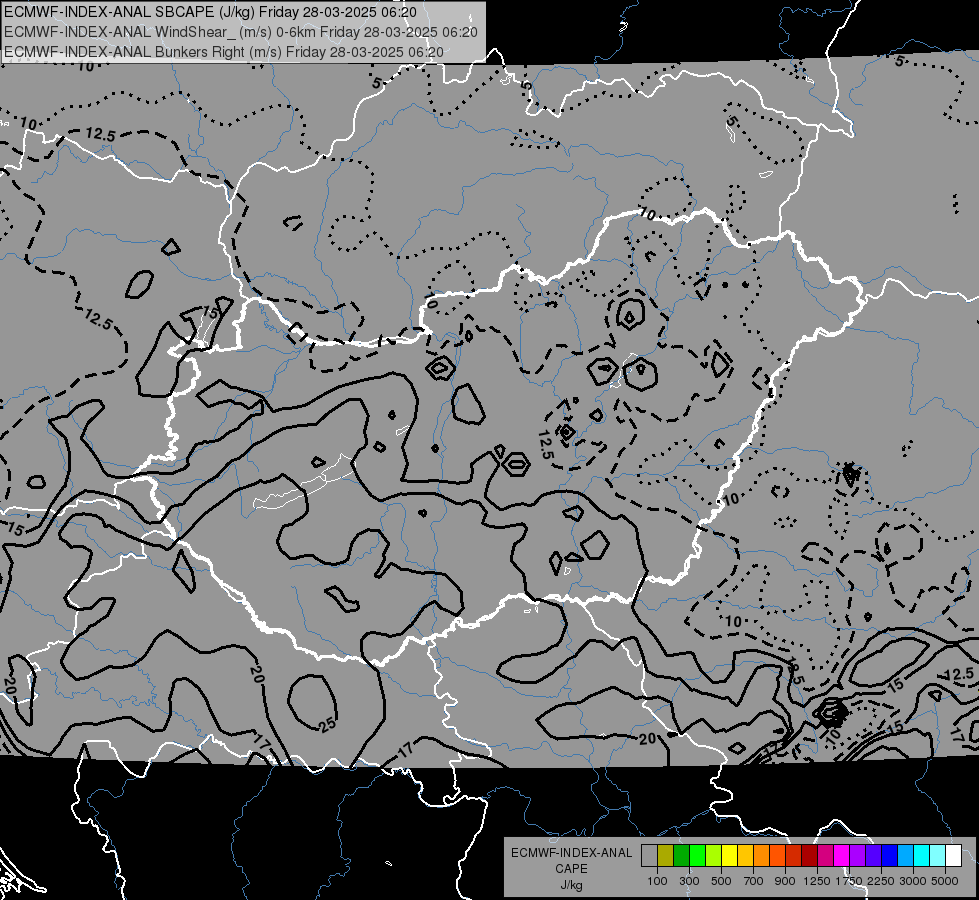Click the white swatch ending the legend
Image resolution: width=979 pixels, height=900 pixels.
(954, 855)
